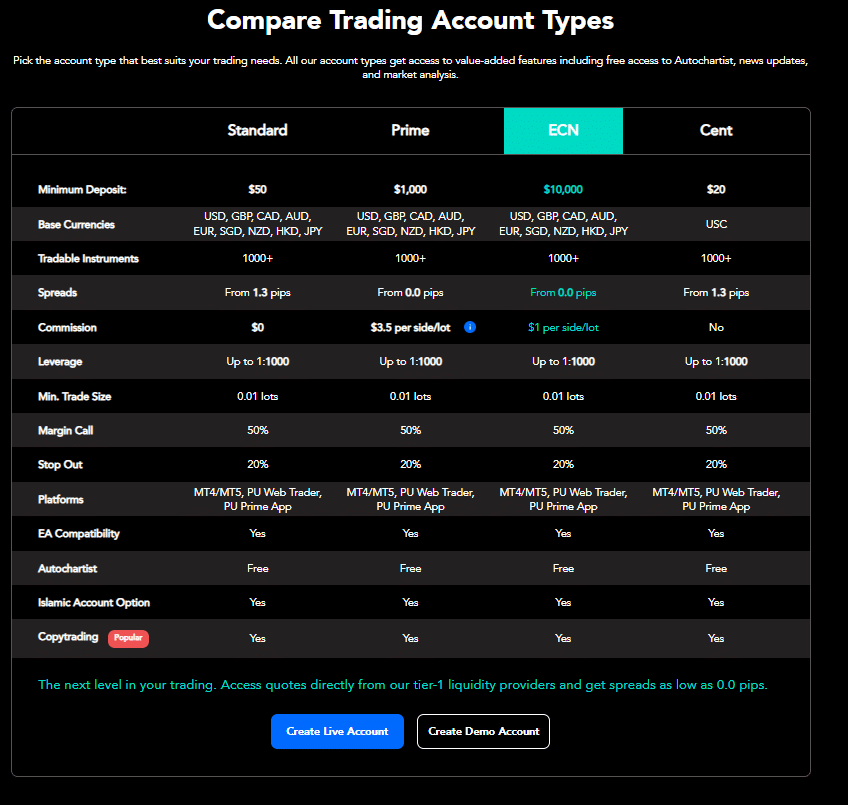Click the teal tier-1 liquidity providers tagline

click(403, 685)
